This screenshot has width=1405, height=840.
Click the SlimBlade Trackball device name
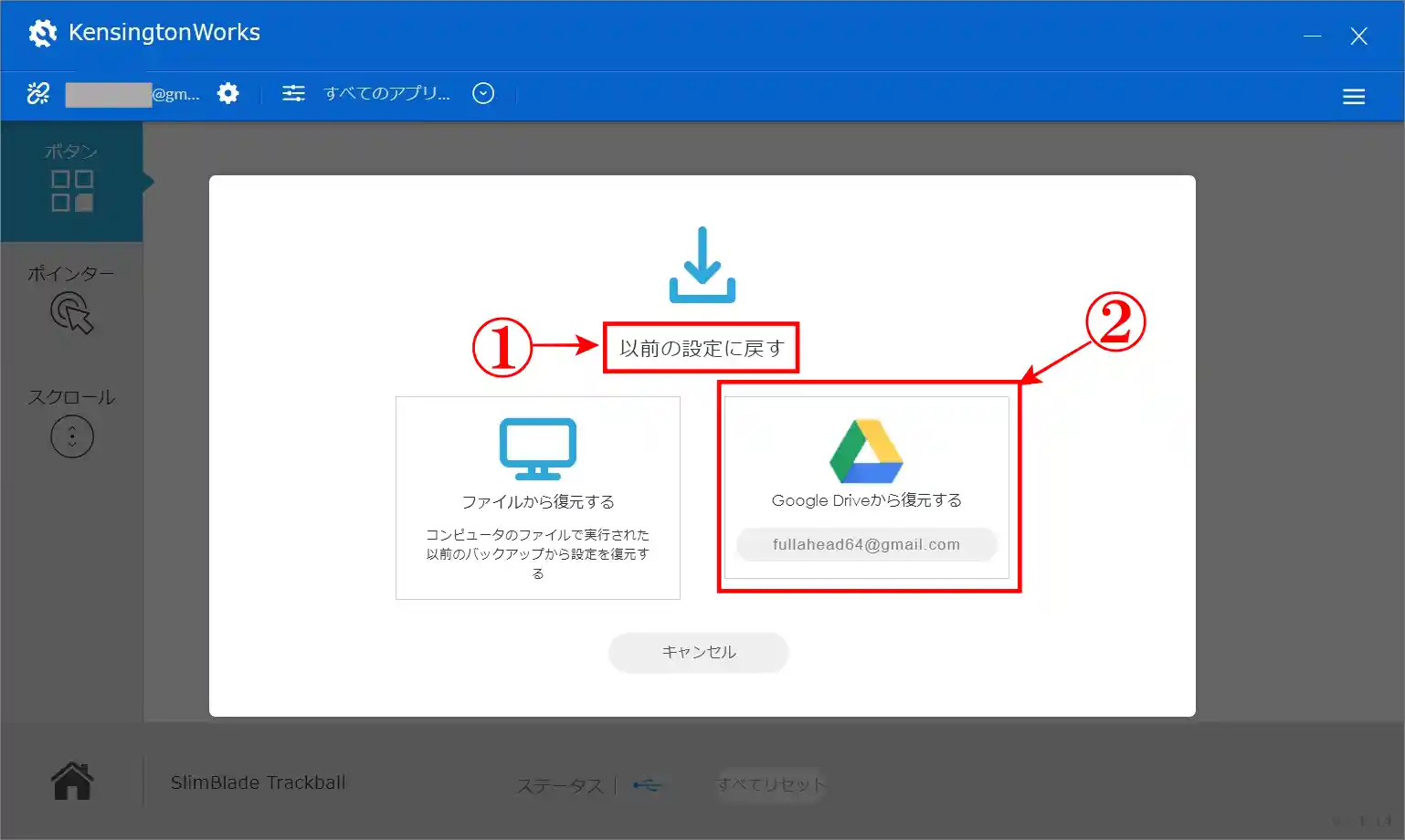pos(259,782)
